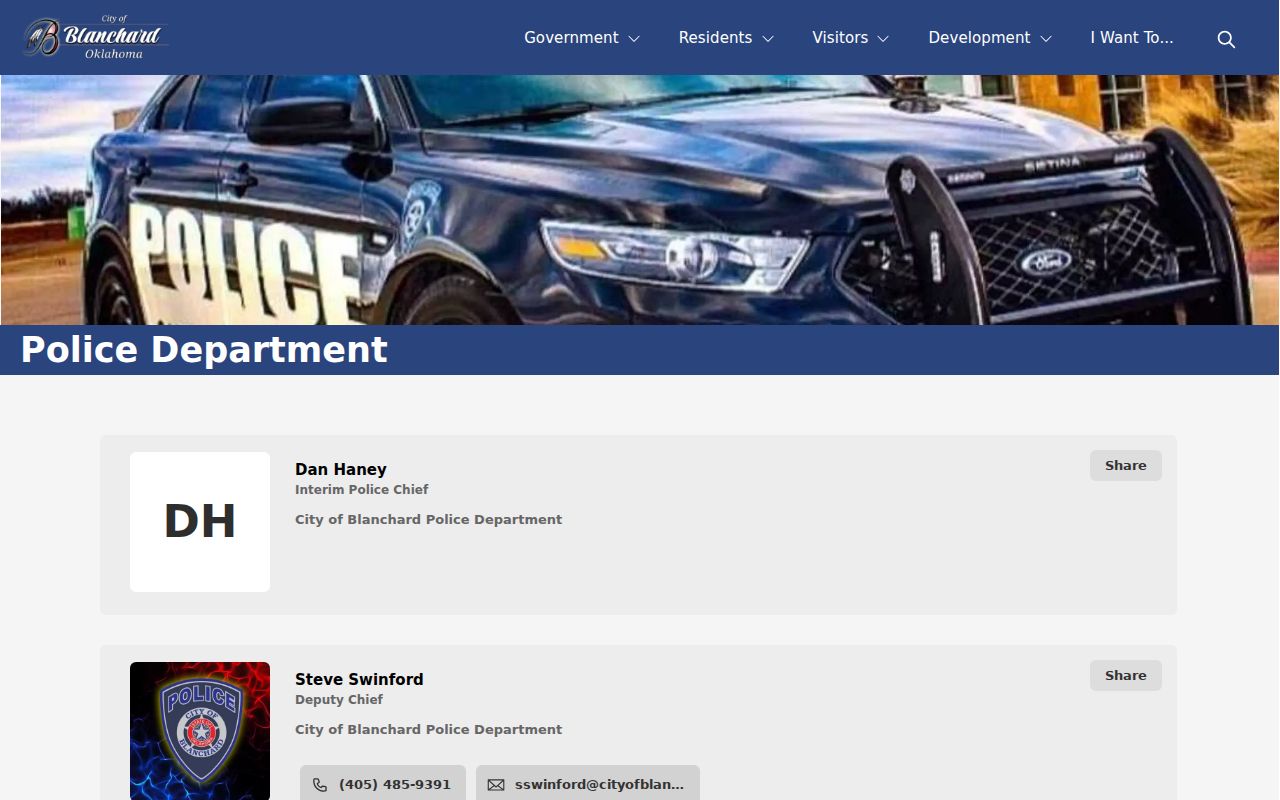
Task: Select the name Dan Haney
Action: click(341, 470)
